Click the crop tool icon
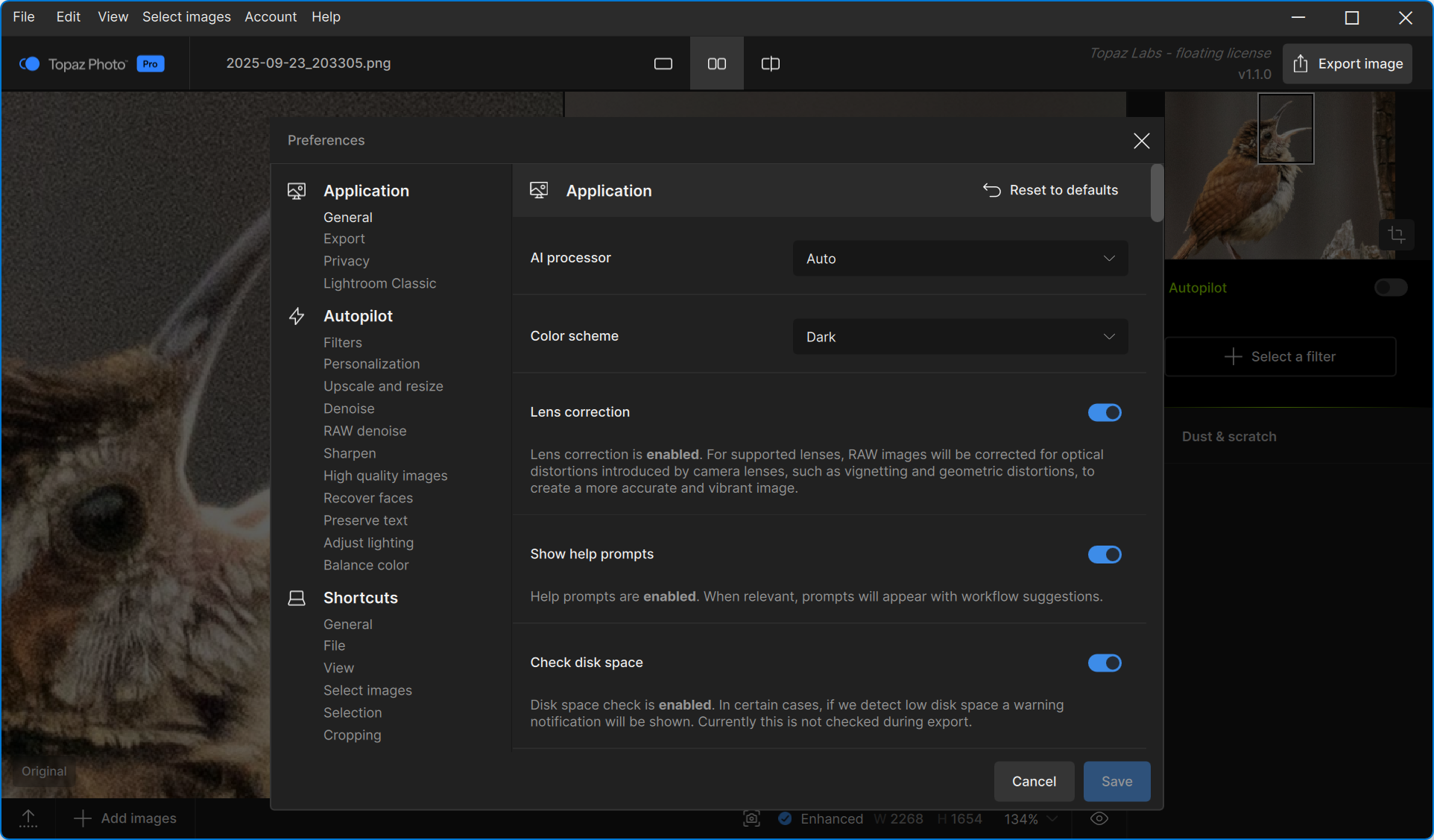The height and width of the screenshot is (840, 1434). [1397, 235]
